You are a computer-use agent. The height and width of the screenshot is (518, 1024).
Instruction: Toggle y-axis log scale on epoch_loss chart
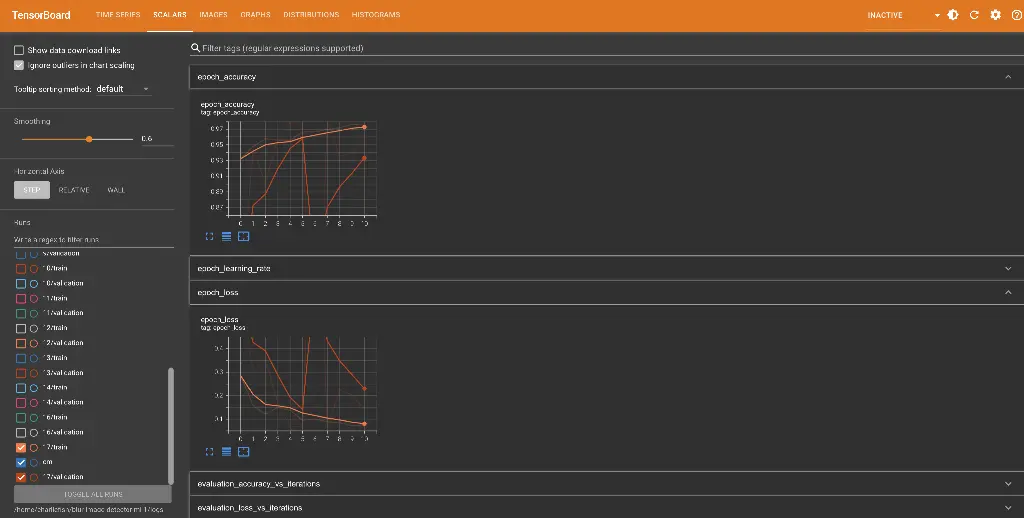click(x=227, y=452)
